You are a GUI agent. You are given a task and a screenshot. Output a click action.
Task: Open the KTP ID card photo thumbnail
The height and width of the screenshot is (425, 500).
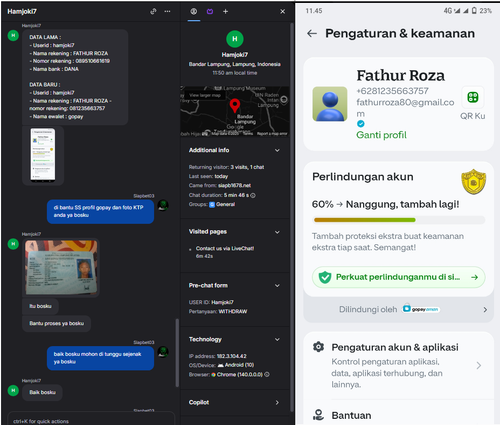[61, 267]
